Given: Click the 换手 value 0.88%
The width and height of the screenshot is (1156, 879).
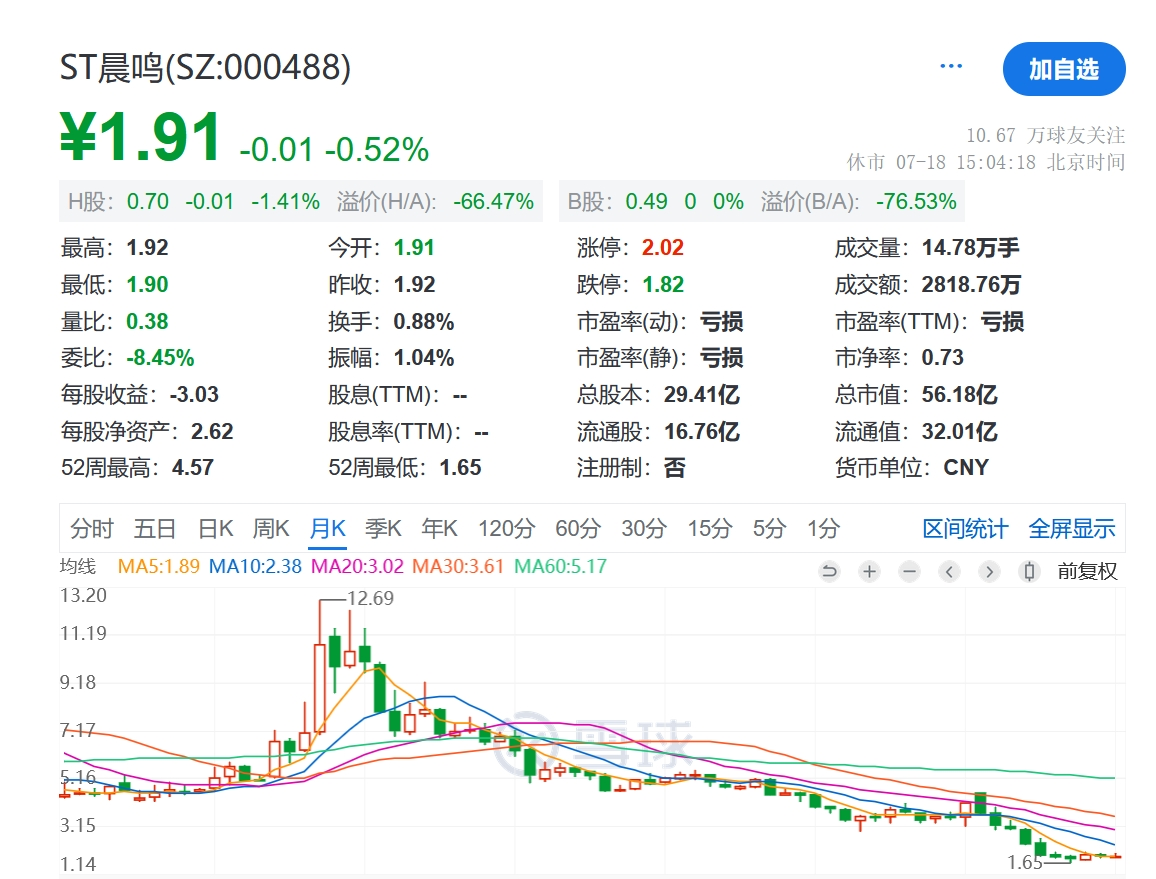Looking at the screenshot, I should click(424, 322).
